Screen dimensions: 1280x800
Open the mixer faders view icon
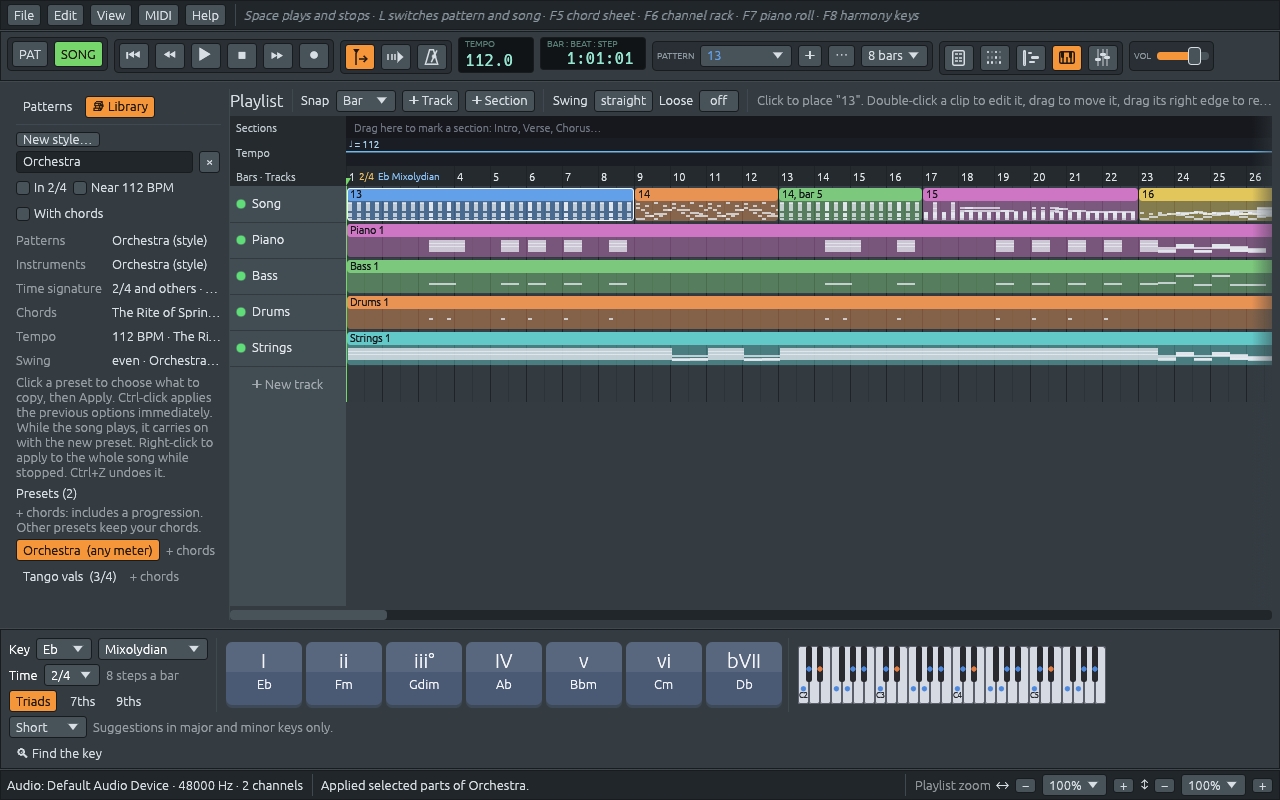coord(1102,57)
